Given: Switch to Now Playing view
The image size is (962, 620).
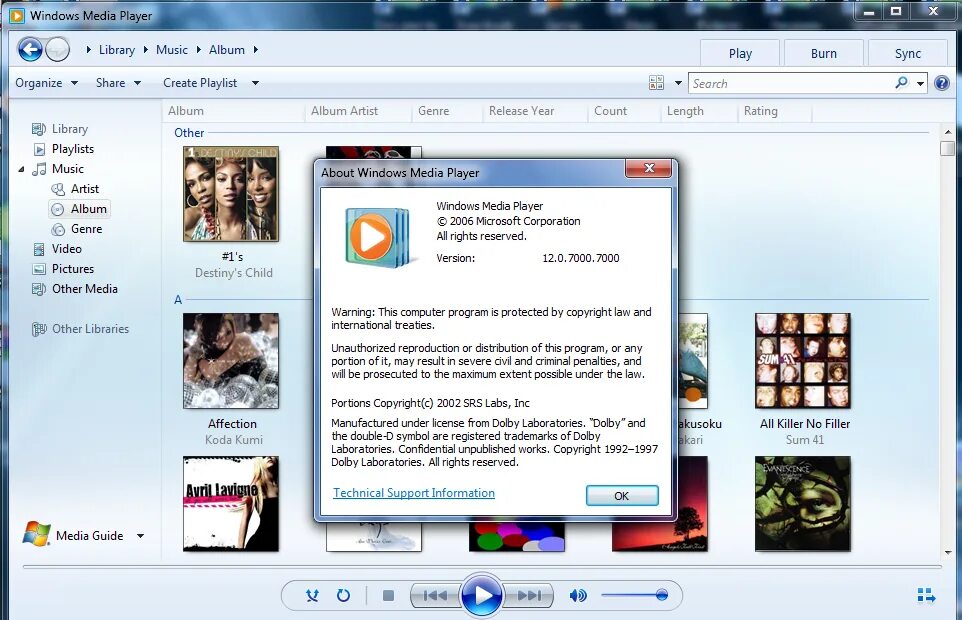Looking at the screenshot, I should pyautogui.click(x=925, y=594).
